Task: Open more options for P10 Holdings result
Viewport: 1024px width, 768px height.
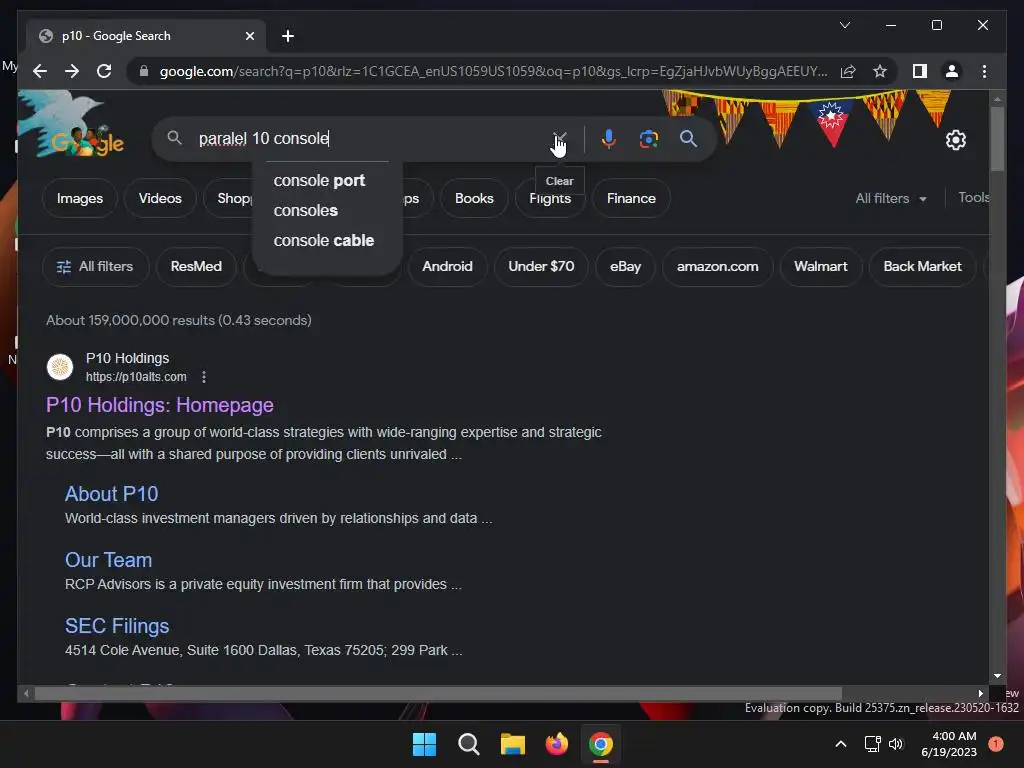Action: click(x=204, y=377)
